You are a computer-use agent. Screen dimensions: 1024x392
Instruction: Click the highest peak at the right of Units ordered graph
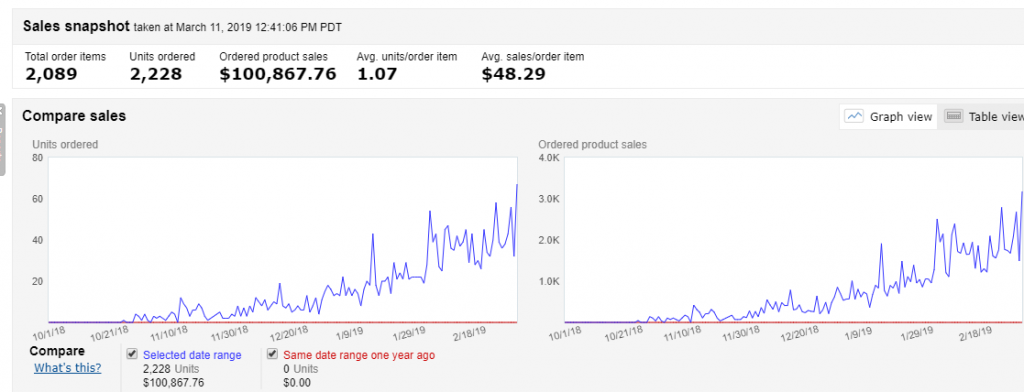[517, 185]
